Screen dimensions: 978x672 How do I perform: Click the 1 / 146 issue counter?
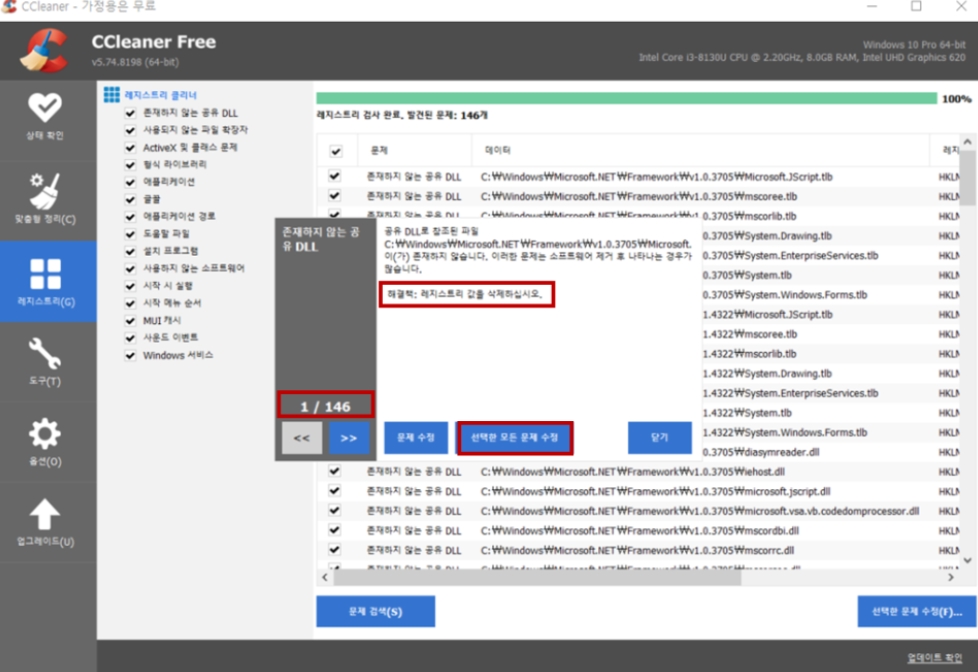(326, 406)
